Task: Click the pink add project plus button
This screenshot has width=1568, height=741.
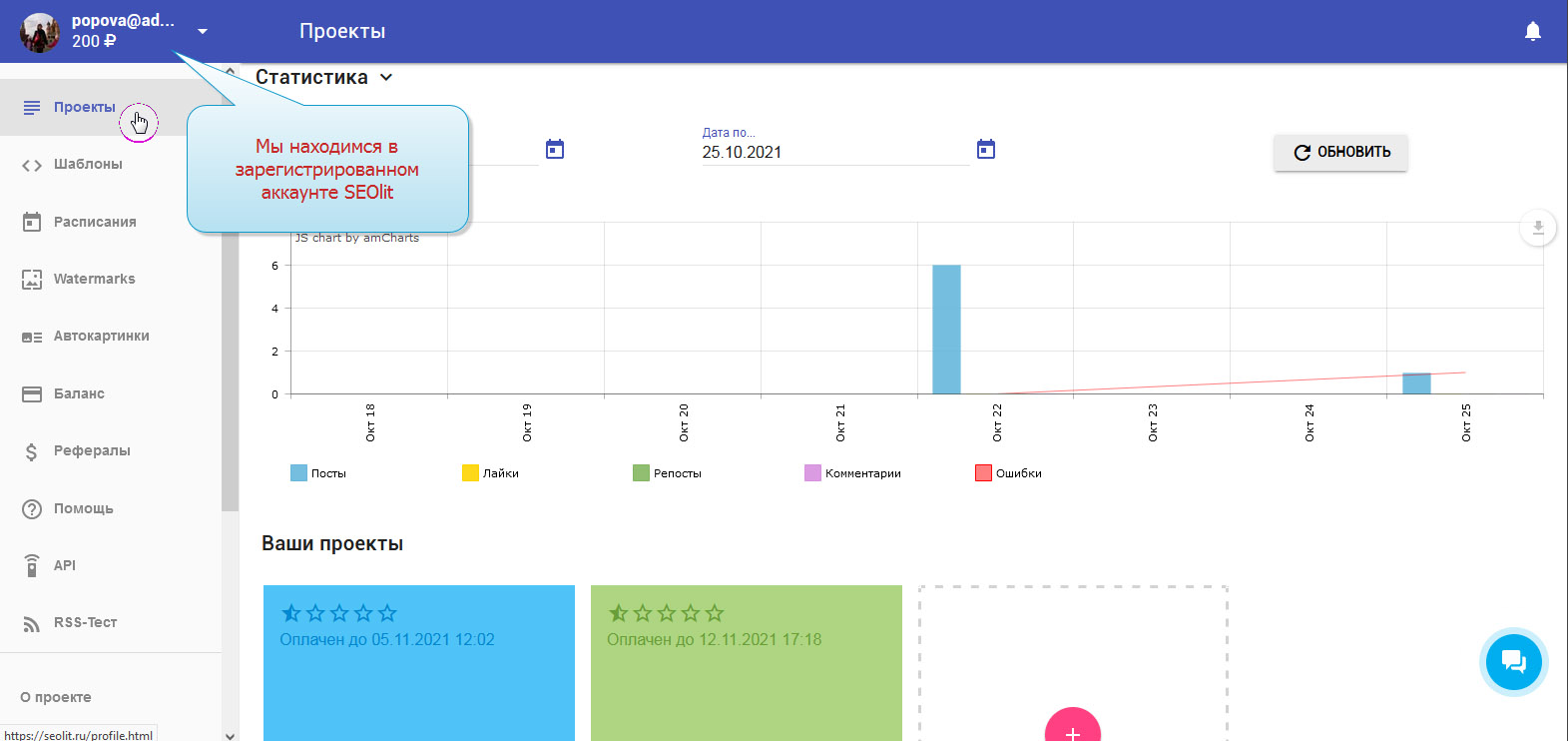Action: (1072, 729)
